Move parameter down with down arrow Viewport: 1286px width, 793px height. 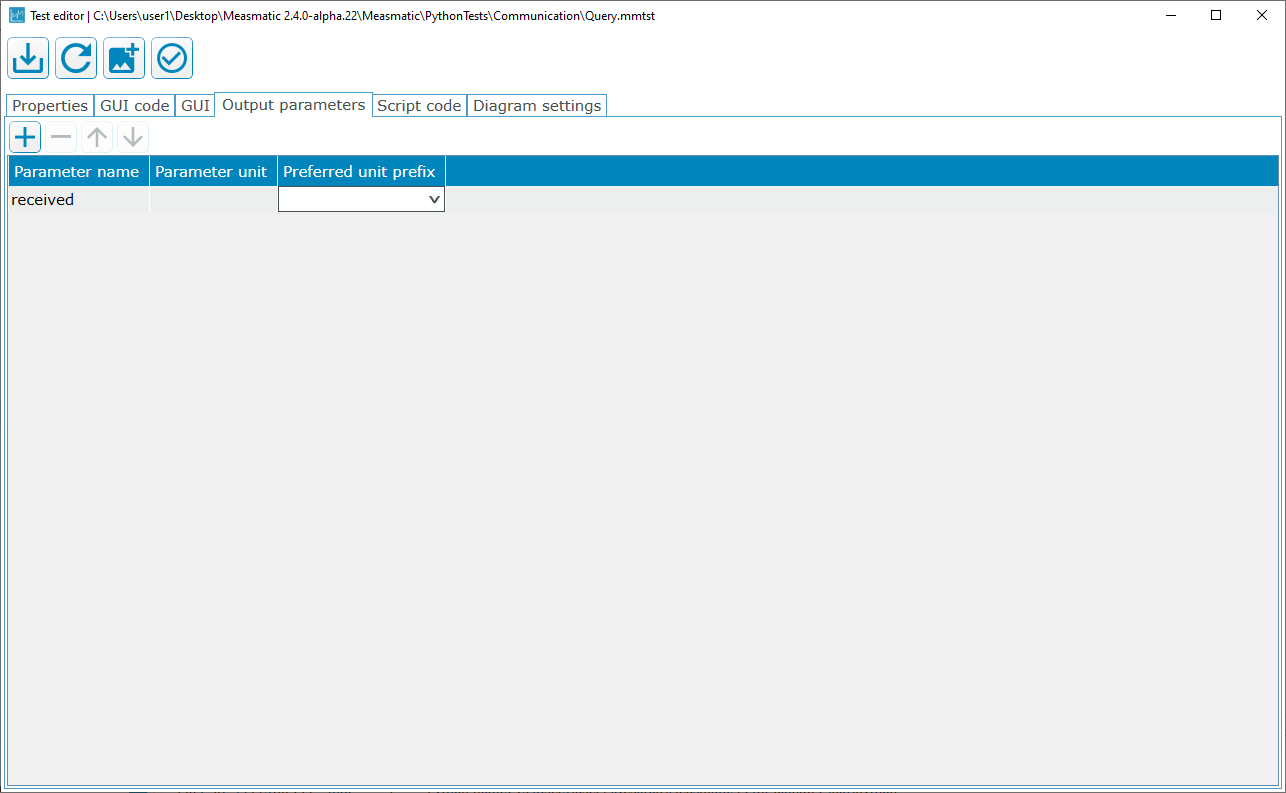[133, 137]
